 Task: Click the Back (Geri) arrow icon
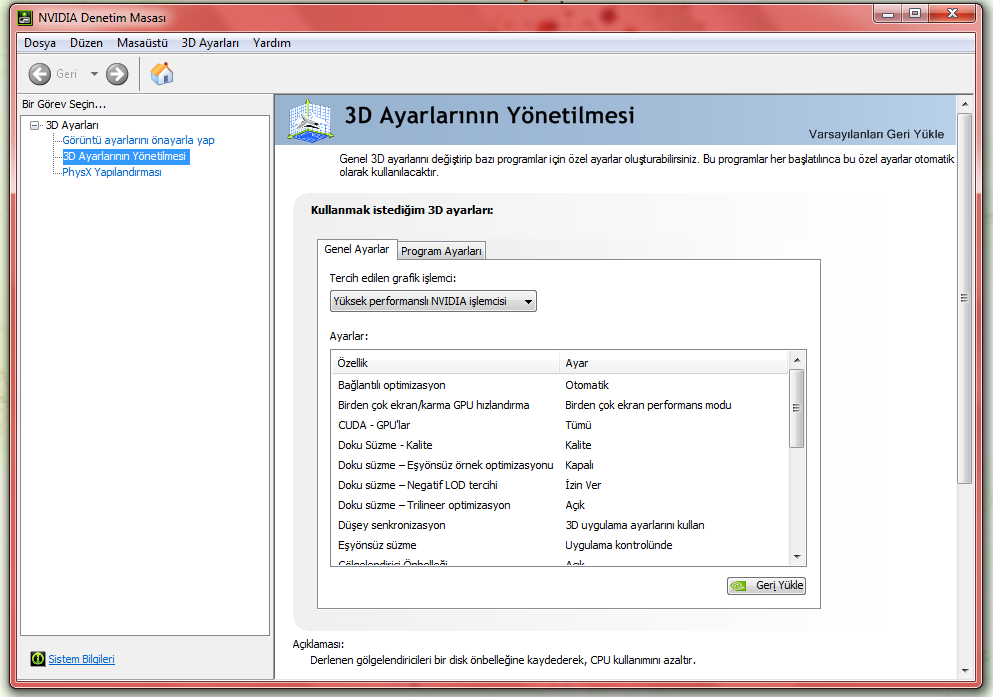(39, 74)
